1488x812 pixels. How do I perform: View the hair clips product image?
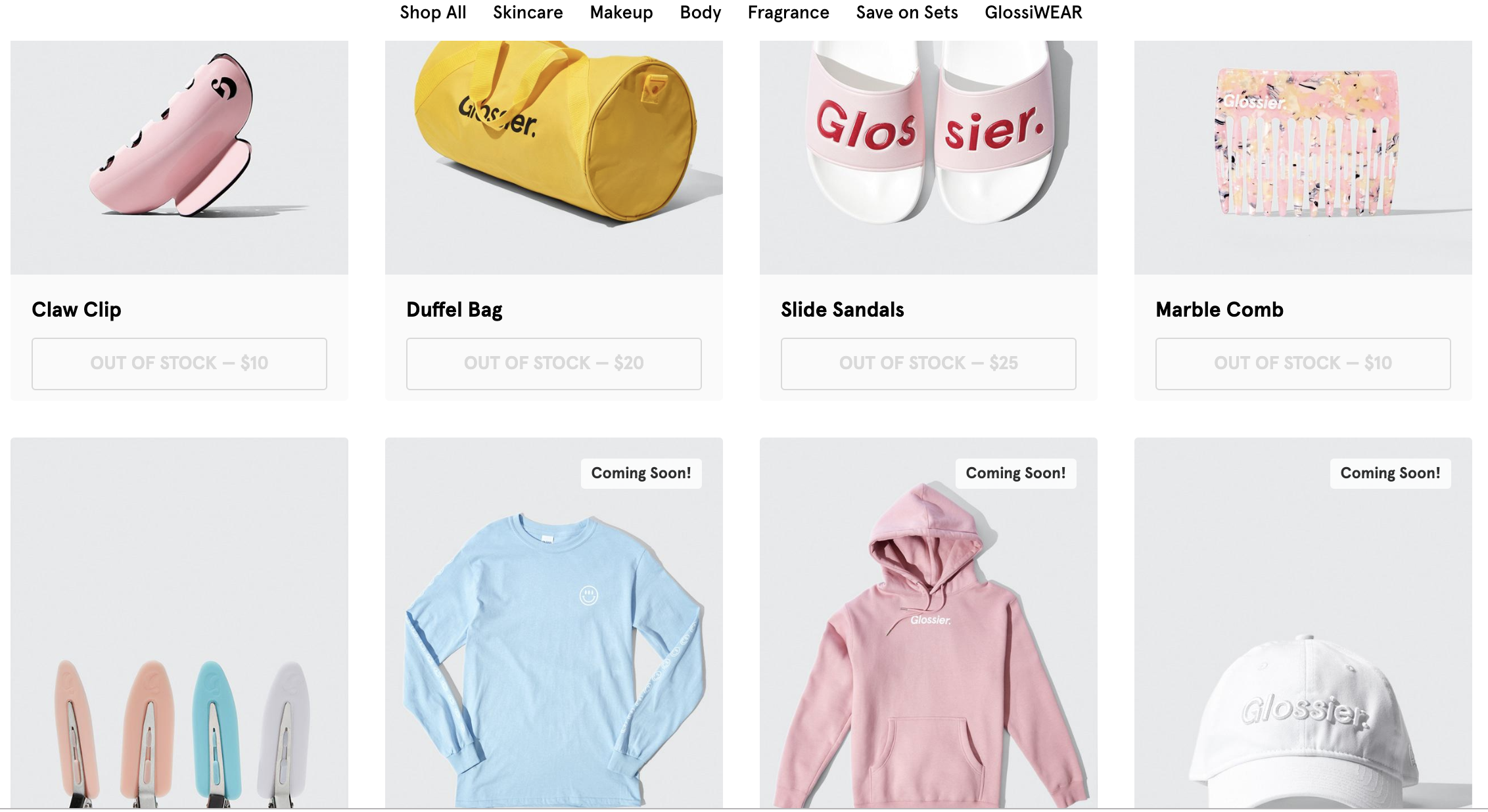[x=179, y=623]
